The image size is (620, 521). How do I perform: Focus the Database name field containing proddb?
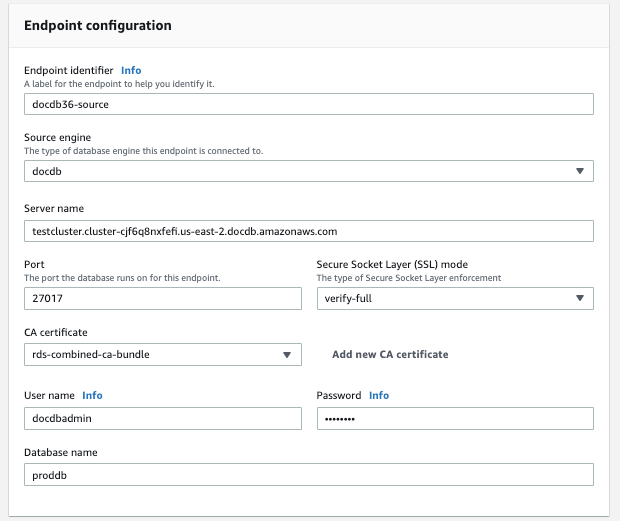click(x=308, y=474)
